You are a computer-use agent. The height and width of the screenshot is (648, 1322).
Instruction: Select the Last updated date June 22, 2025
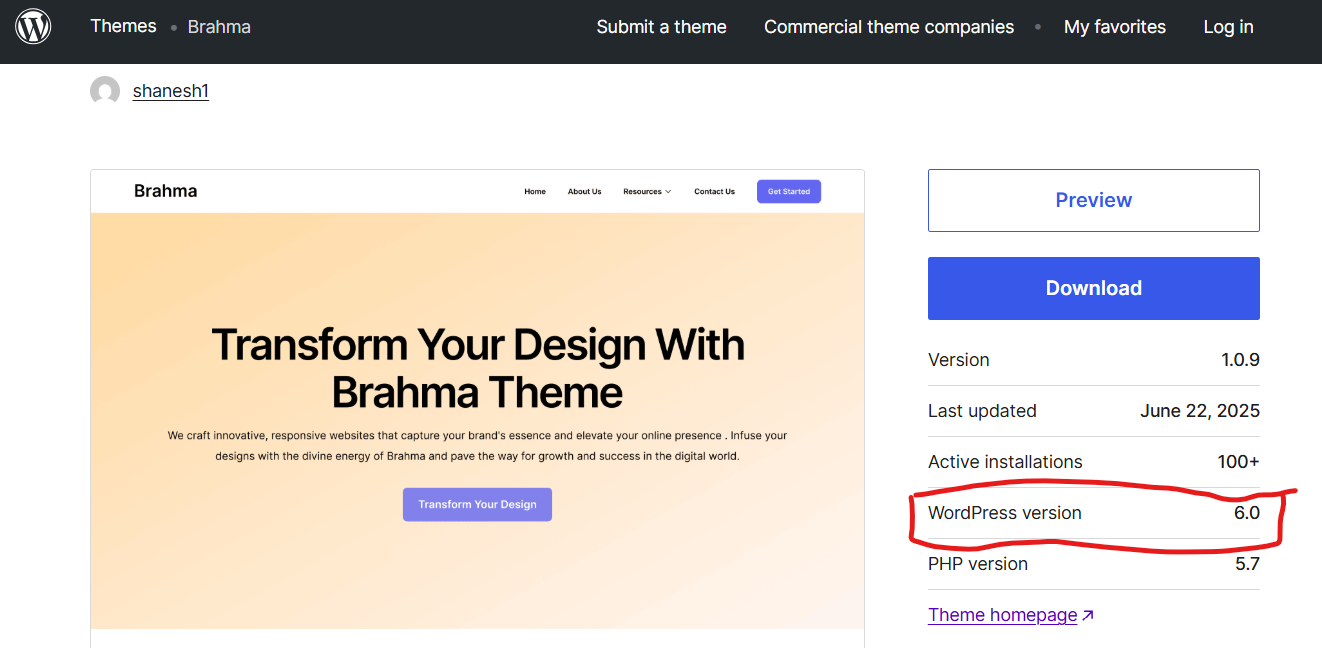coord(1200,411)
